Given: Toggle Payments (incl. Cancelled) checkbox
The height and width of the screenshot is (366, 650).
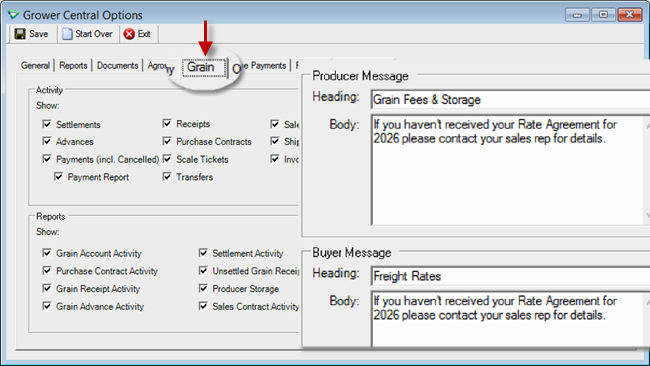Looking at the screenshot, I should [x=47, y=159].
